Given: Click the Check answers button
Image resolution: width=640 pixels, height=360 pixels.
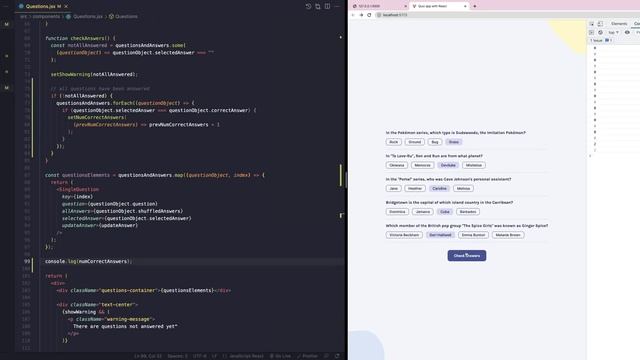Looking at the screenshot, I should pyautogui.click(x=467, y=256).
